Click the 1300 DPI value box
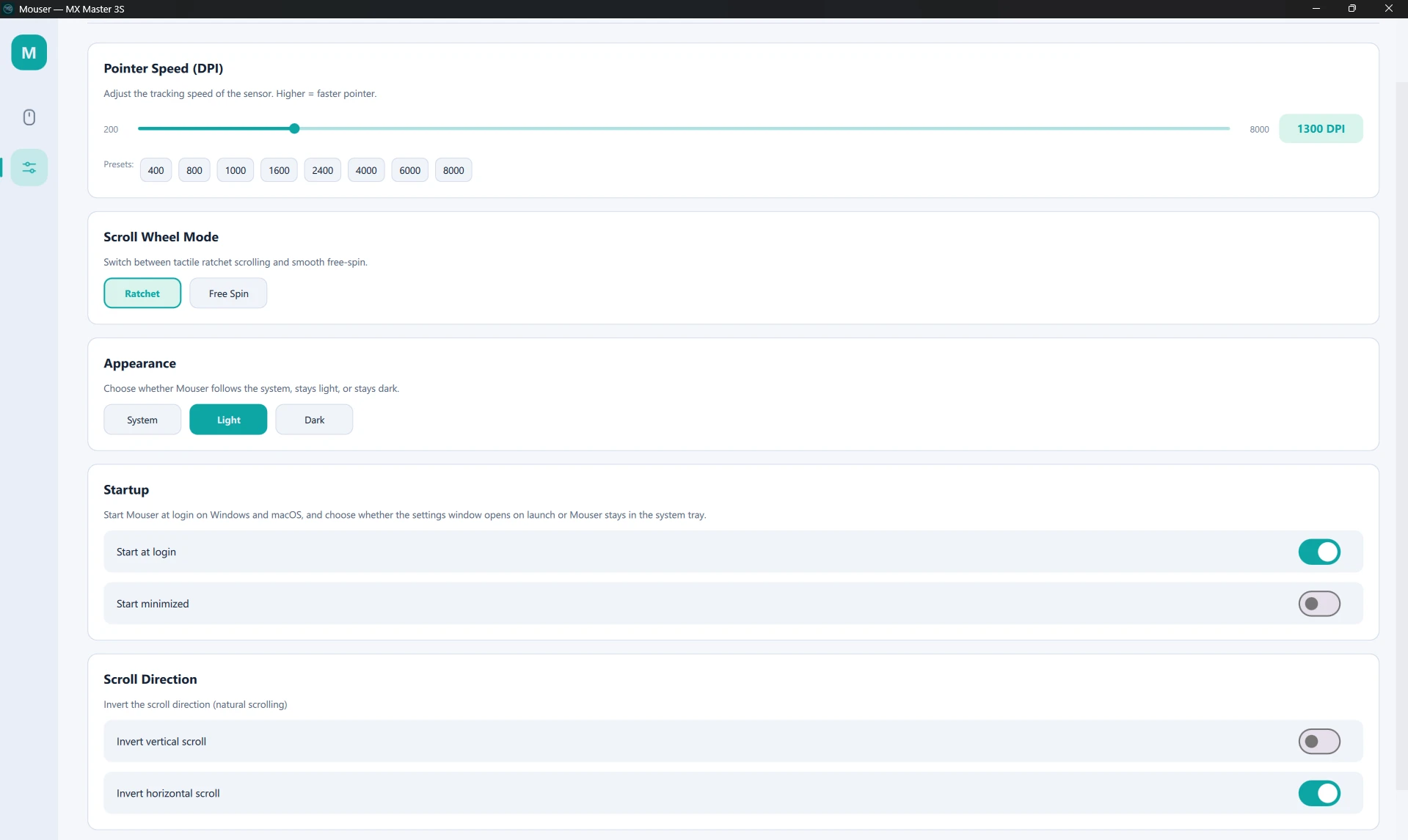The height and width of the screenshot is (840, 1408). (1321, 128)
